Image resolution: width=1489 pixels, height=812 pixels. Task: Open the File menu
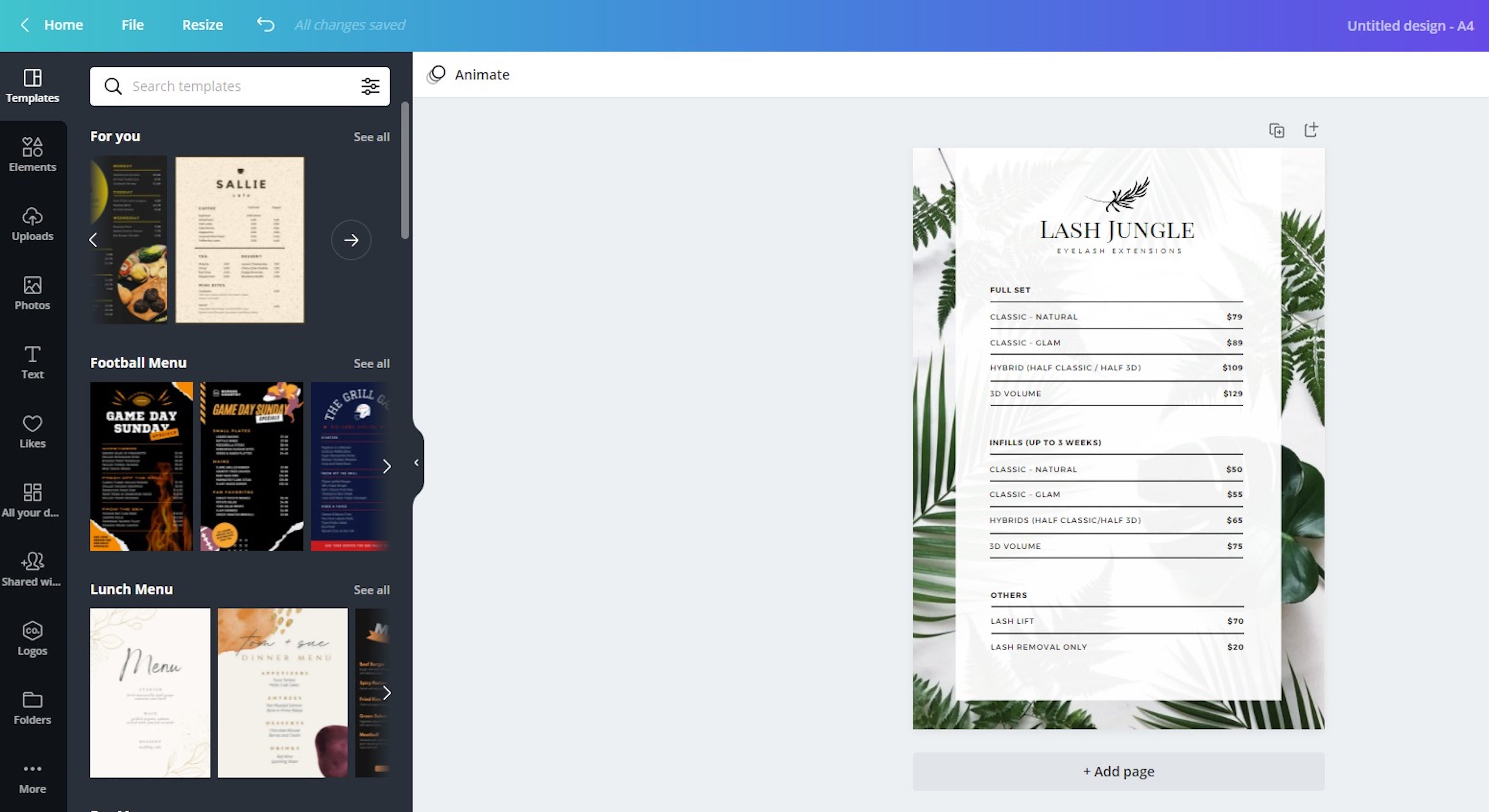(133, 24)
